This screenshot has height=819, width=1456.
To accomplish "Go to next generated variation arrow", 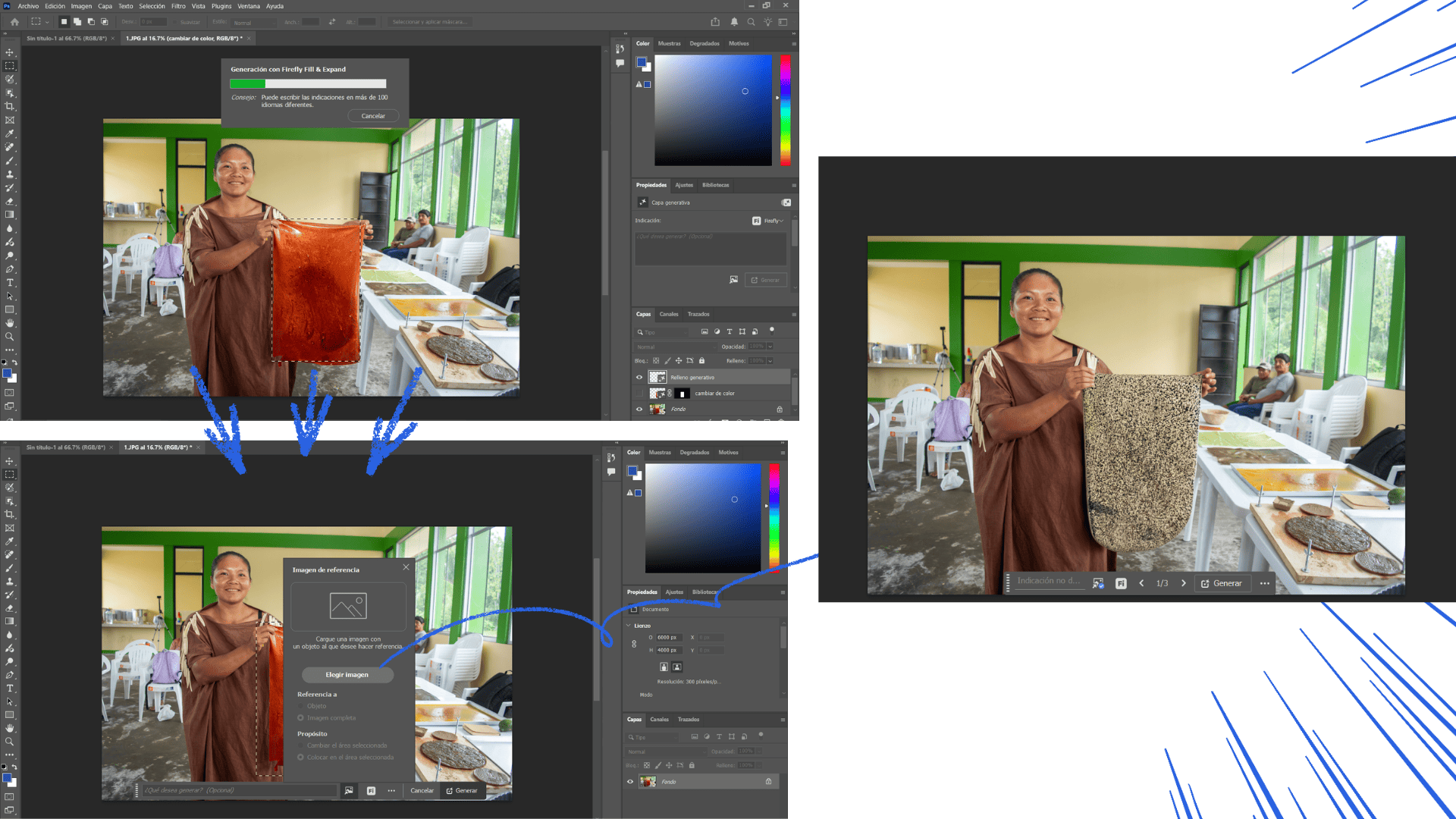I will (1183, 583).
